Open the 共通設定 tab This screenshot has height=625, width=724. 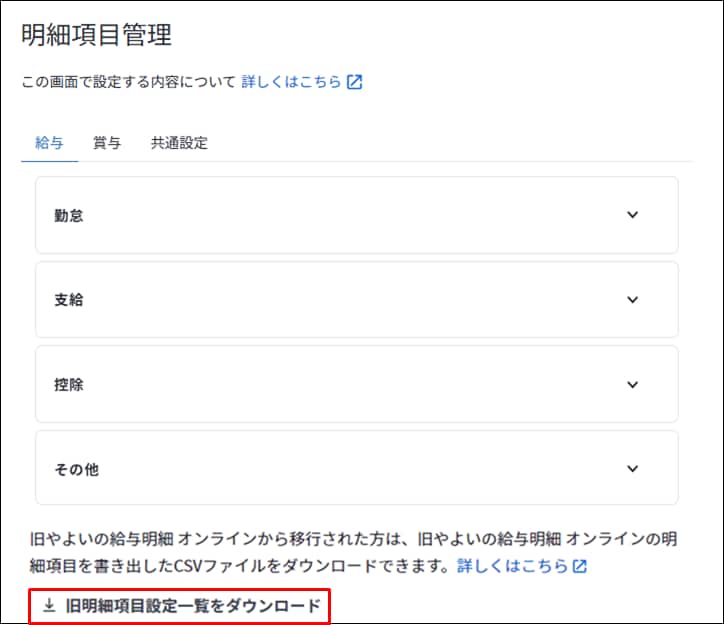click(x=179, y=143)
